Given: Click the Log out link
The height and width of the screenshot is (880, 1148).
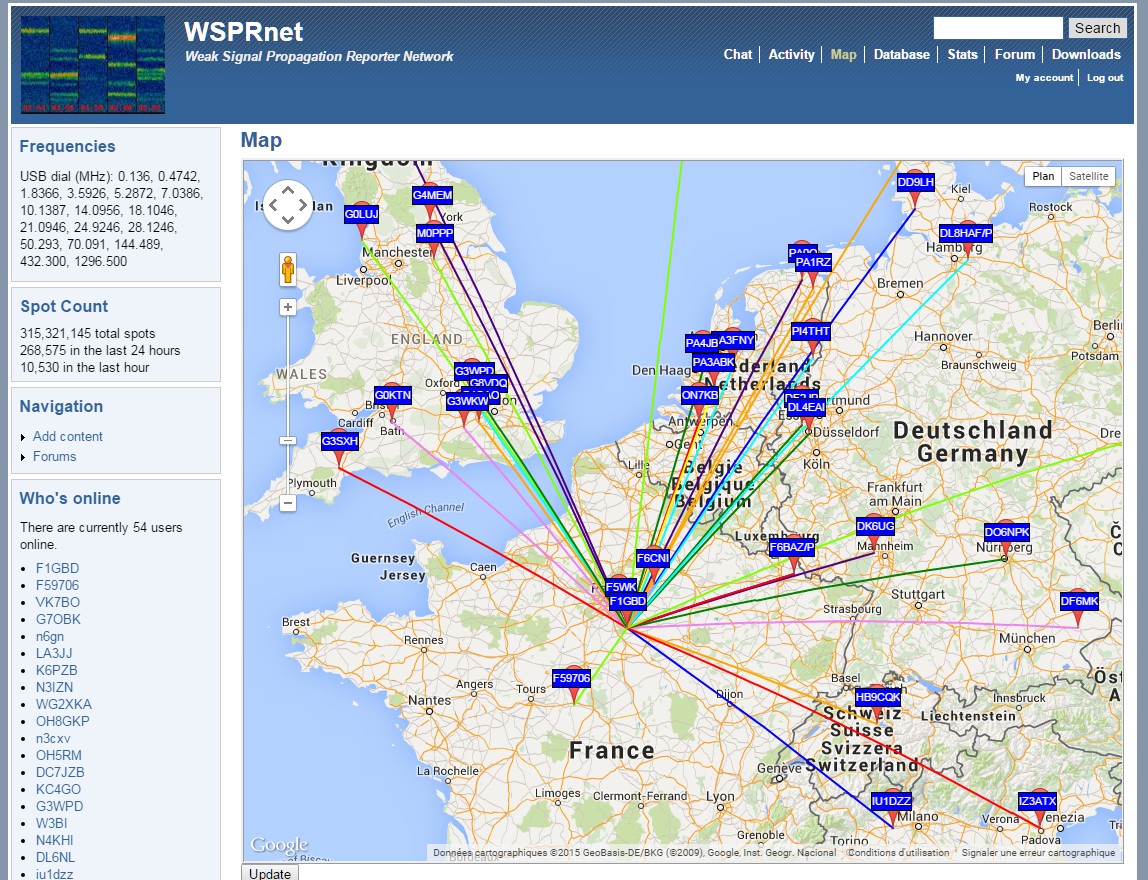Looking at the screenshot, I should (x=1105, y=78).
